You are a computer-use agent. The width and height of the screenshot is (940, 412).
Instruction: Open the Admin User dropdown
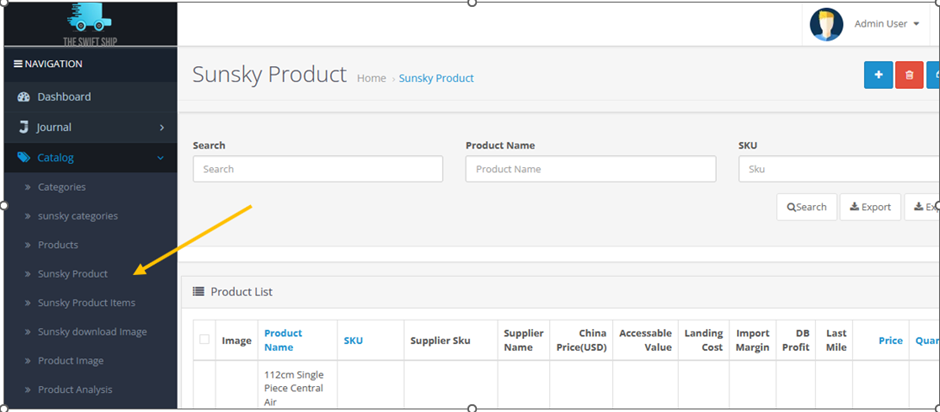pos(886,24)
